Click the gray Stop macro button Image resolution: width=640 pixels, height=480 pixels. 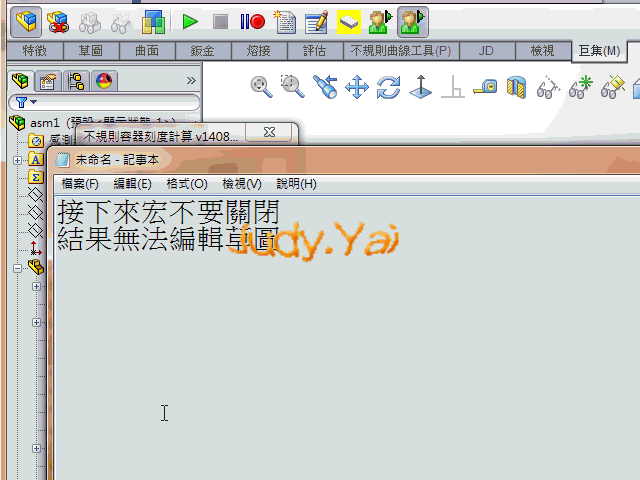(x=220, y=22)
